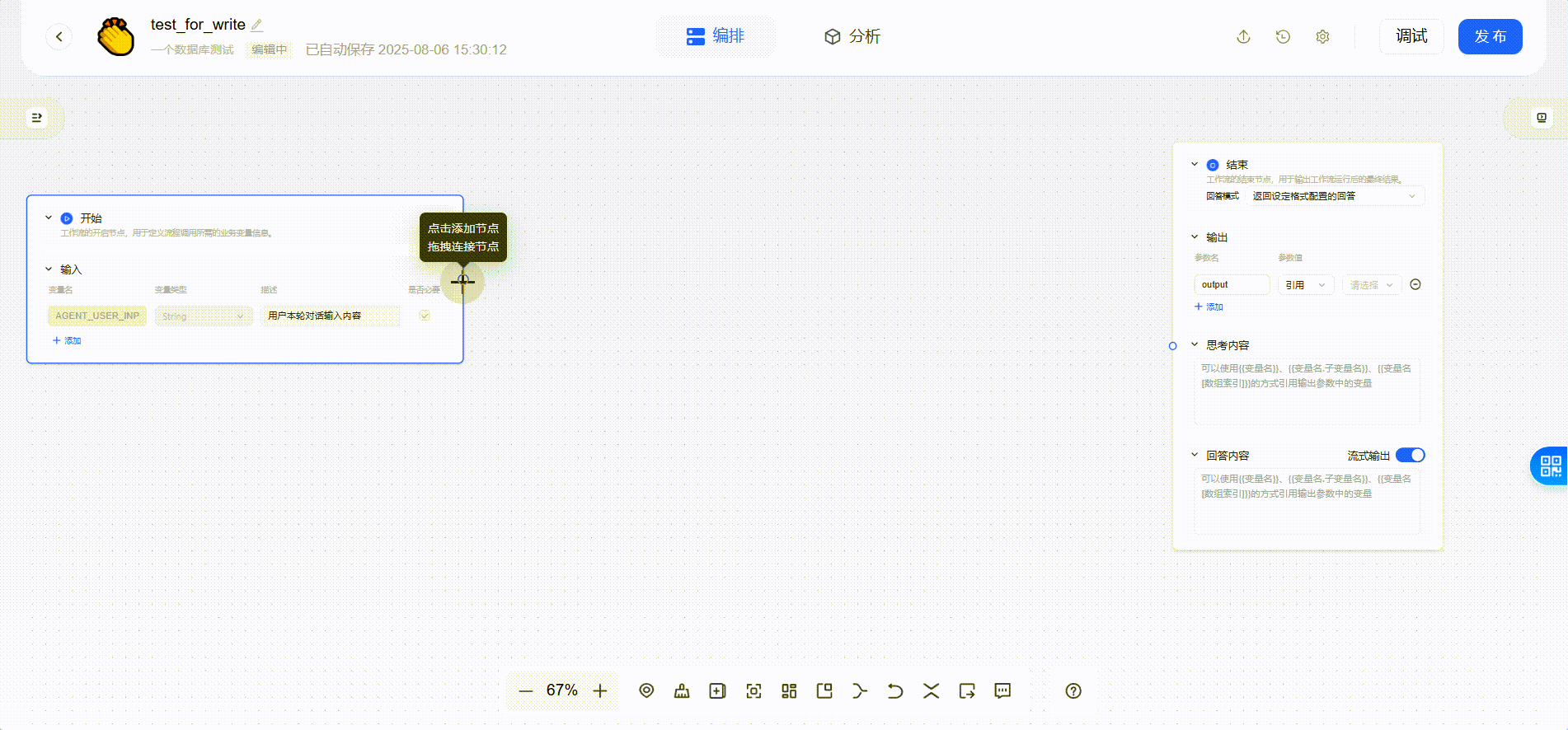Screen dimensions: 1568x730
Task: Click 添加 in the 结束 node outputs
Action: tap(1209, 307)
